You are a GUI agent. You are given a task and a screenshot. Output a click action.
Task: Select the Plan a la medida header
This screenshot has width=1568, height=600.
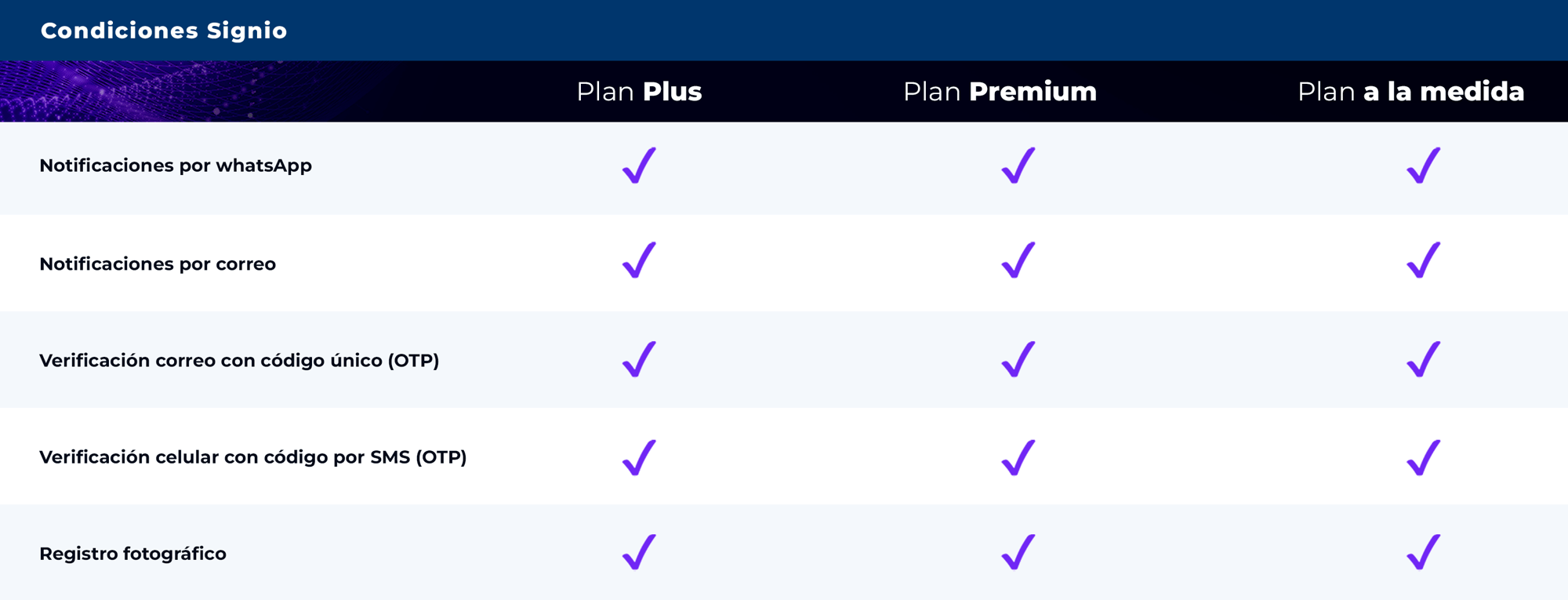[1410, 92]
